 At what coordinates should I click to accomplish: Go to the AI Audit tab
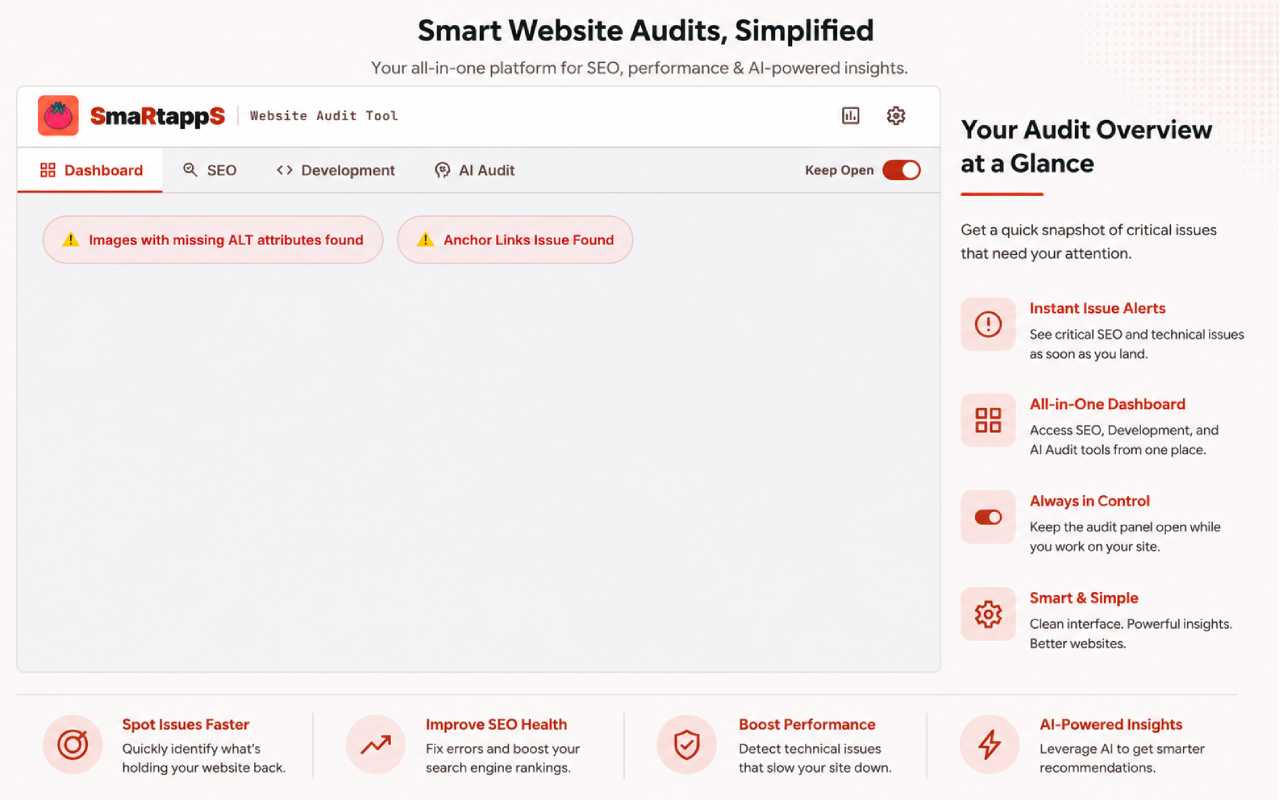coord(474,170)
